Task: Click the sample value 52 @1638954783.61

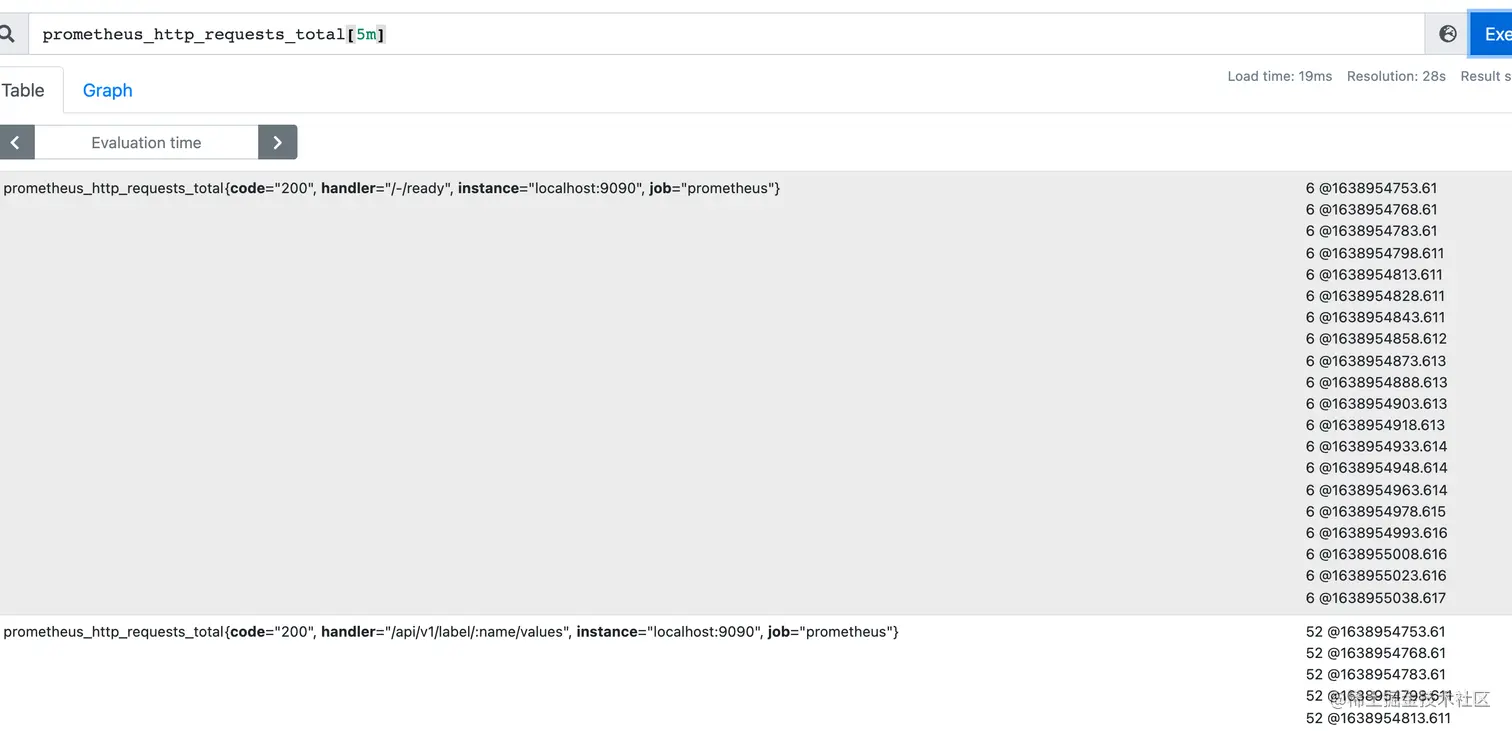Action: [1376, 675]
